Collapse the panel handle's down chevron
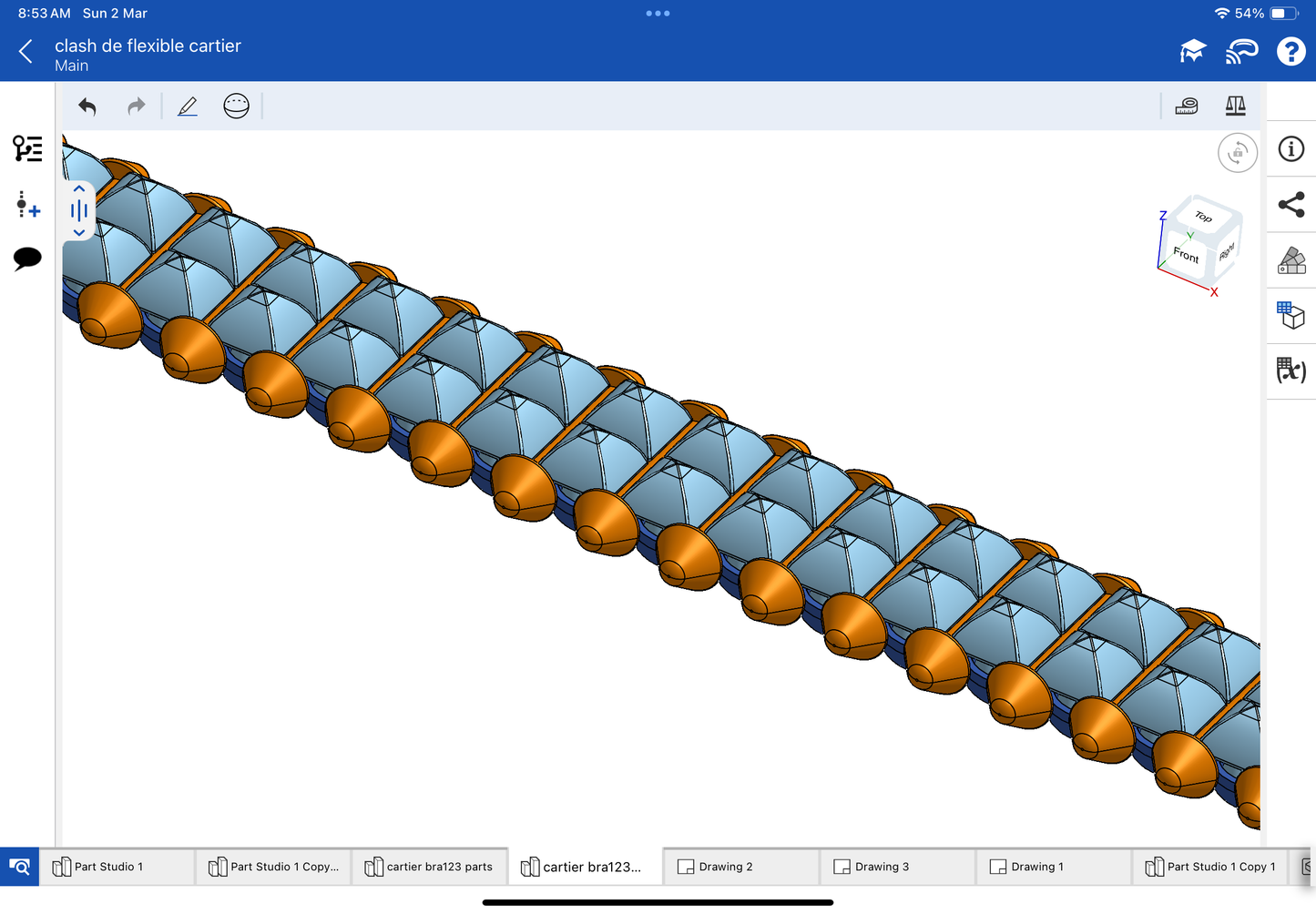The width and height of the screenshot is (1316, 914). pyautogui.click(x=79, y=233)
